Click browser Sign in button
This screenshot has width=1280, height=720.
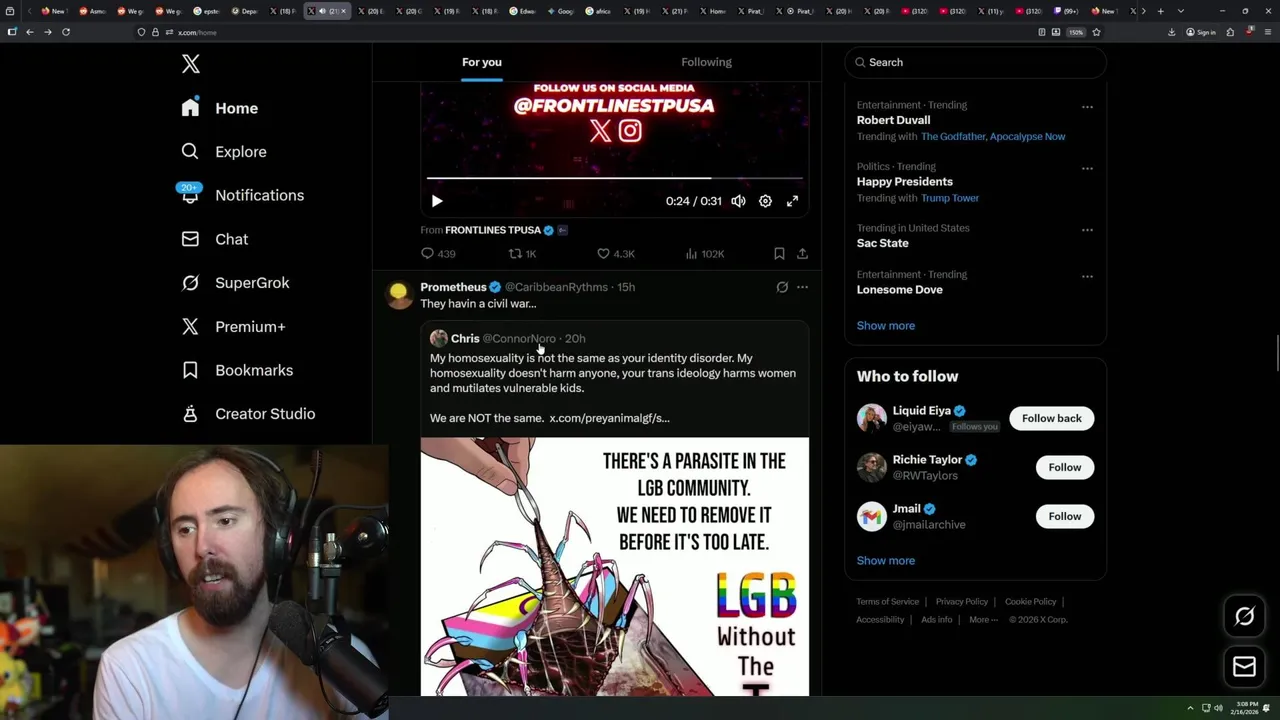point(1201,32)
